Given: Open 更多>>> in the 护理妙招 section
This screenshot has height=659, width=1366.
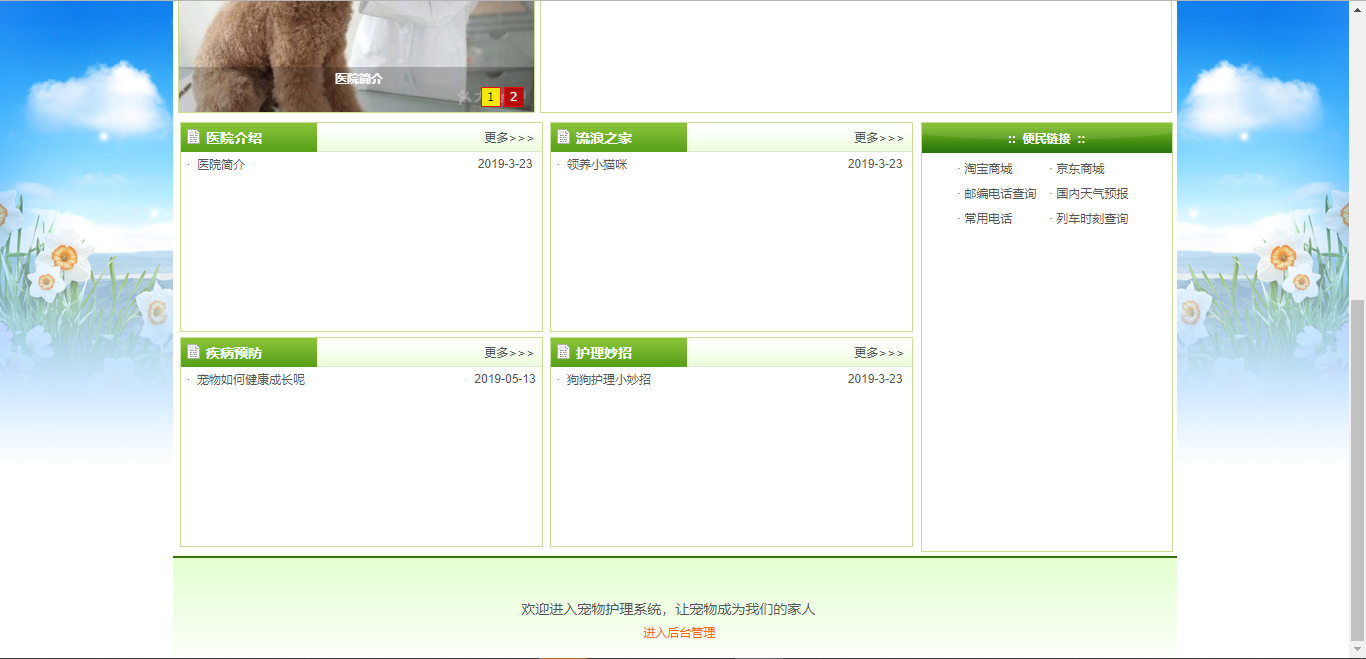Looking at the screenshot, I should pos(879,353).
